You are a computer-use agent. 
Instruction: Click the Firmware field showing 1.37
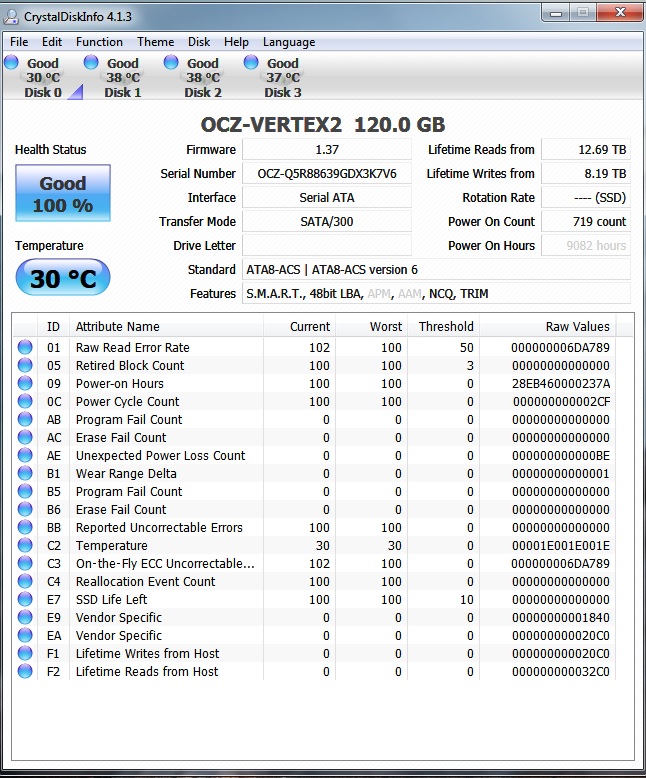point(327,149)
